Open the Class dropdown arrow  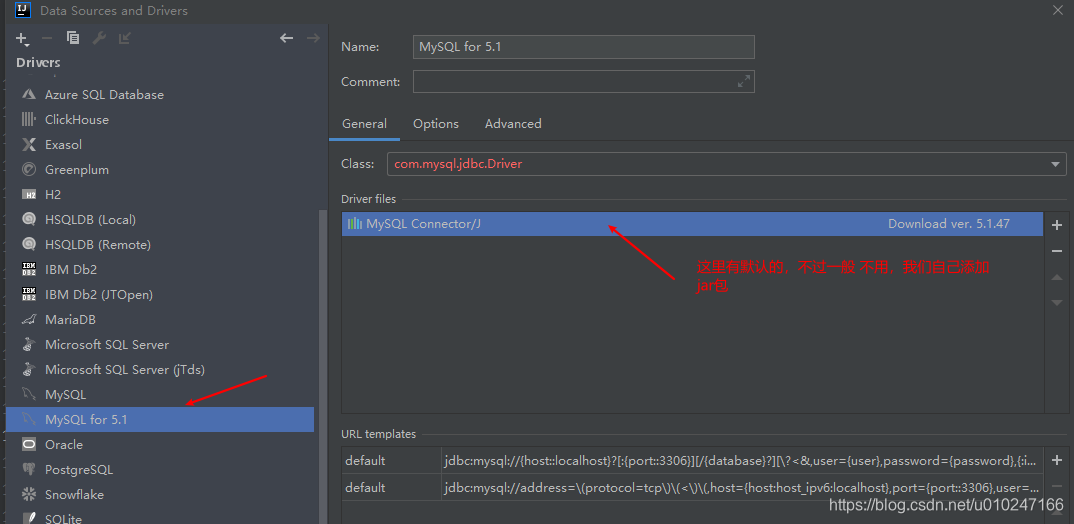[x=1054, y=164]
